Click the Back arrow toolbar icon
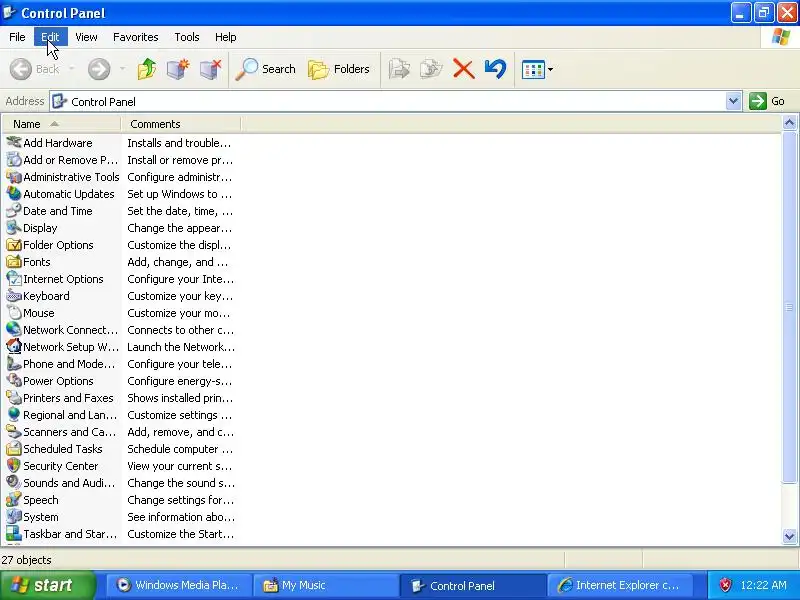800x600 pixels. [x=20, y=69]
